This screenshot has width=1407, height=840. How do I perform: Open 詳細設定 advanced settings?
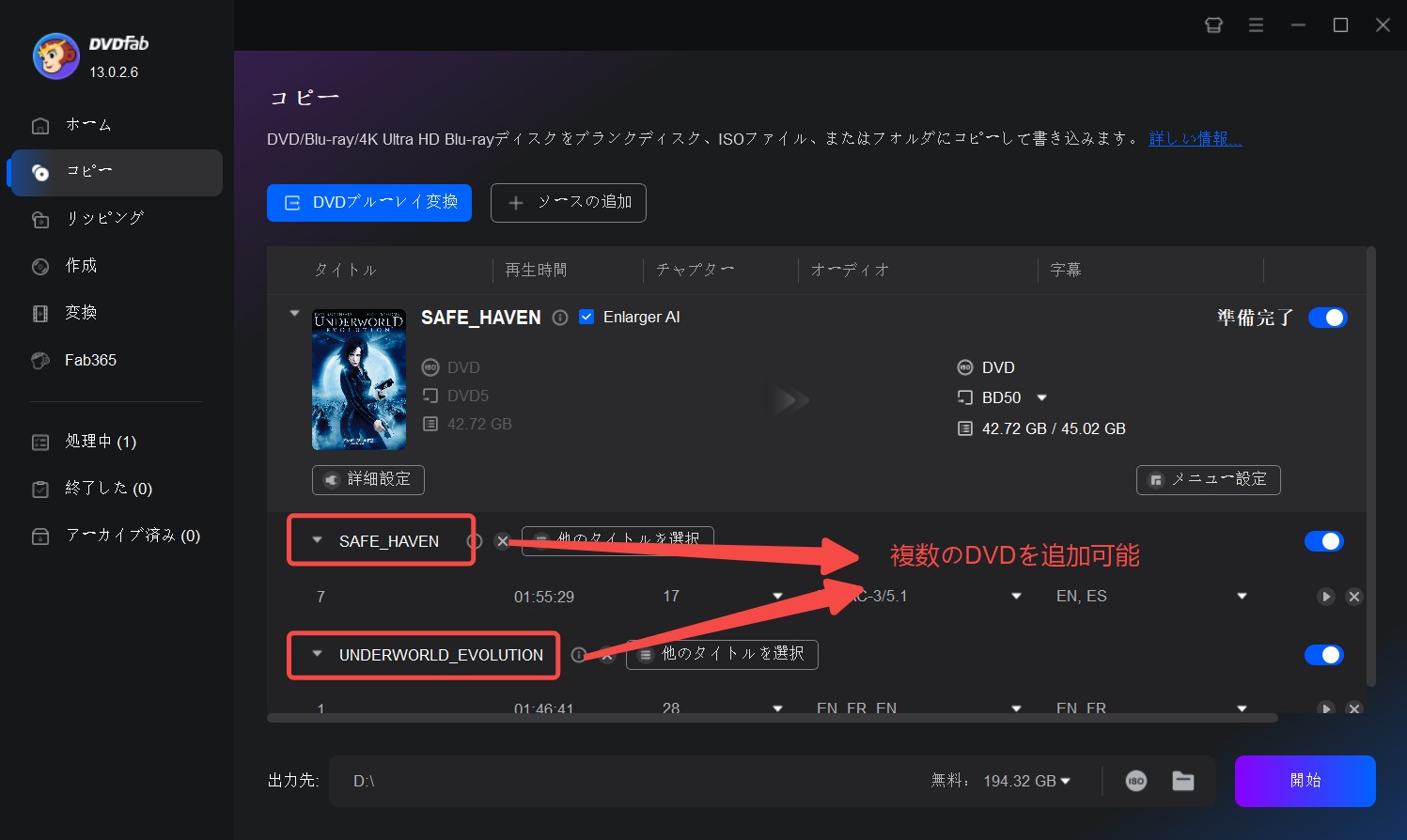pos(368,479)
